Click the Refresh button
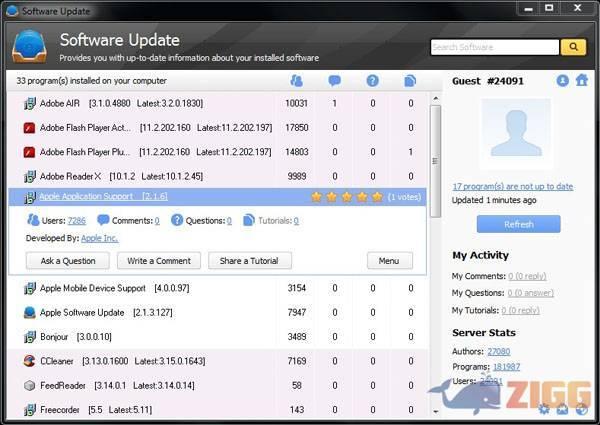Viewport: 600px width, 425px height. point(518,224)
